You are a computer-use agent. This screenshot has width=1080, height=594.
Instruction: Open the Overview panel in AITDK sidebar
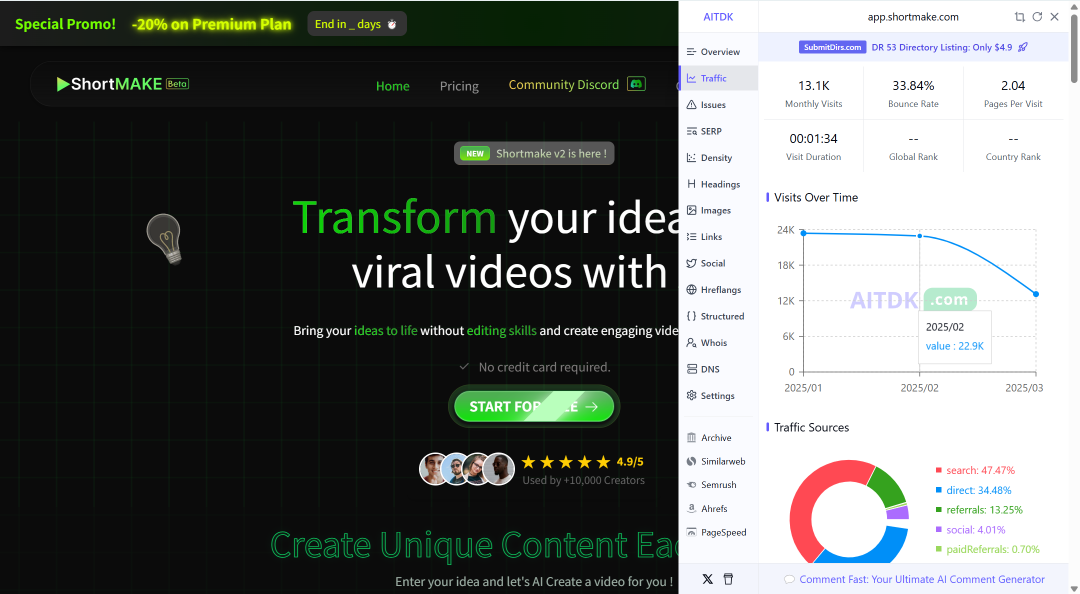click(x=718, y=52)
